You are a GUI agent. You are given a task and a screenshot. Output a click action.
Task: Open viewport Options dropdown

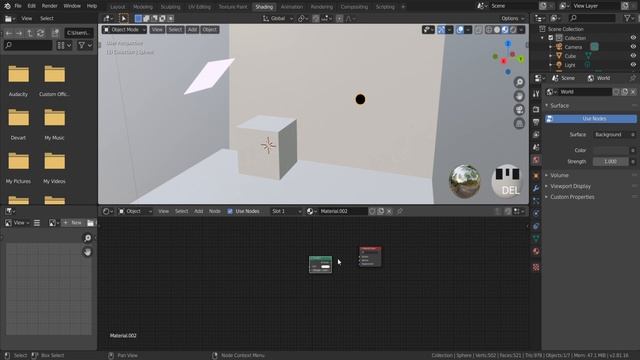coord(513,18)
